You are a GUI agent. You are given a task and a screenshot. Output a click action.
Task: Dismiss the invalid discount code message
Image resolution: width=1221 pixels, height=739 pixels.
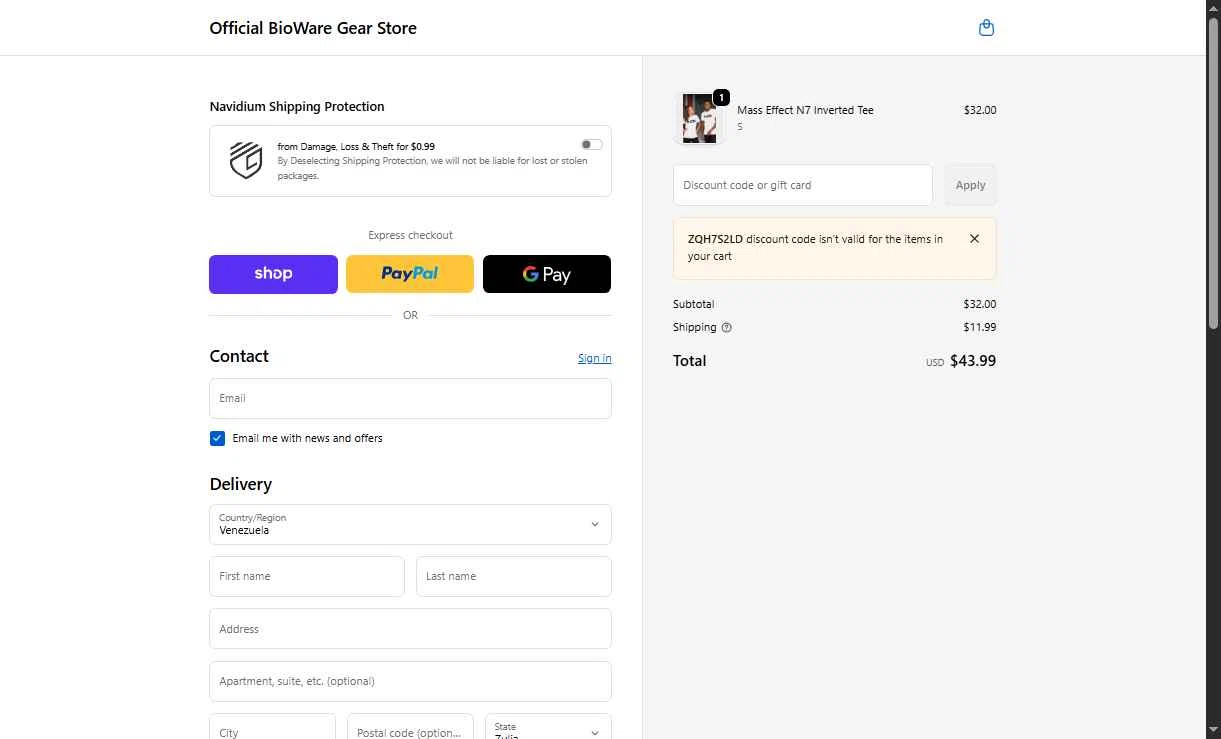(x=974, y=239)
